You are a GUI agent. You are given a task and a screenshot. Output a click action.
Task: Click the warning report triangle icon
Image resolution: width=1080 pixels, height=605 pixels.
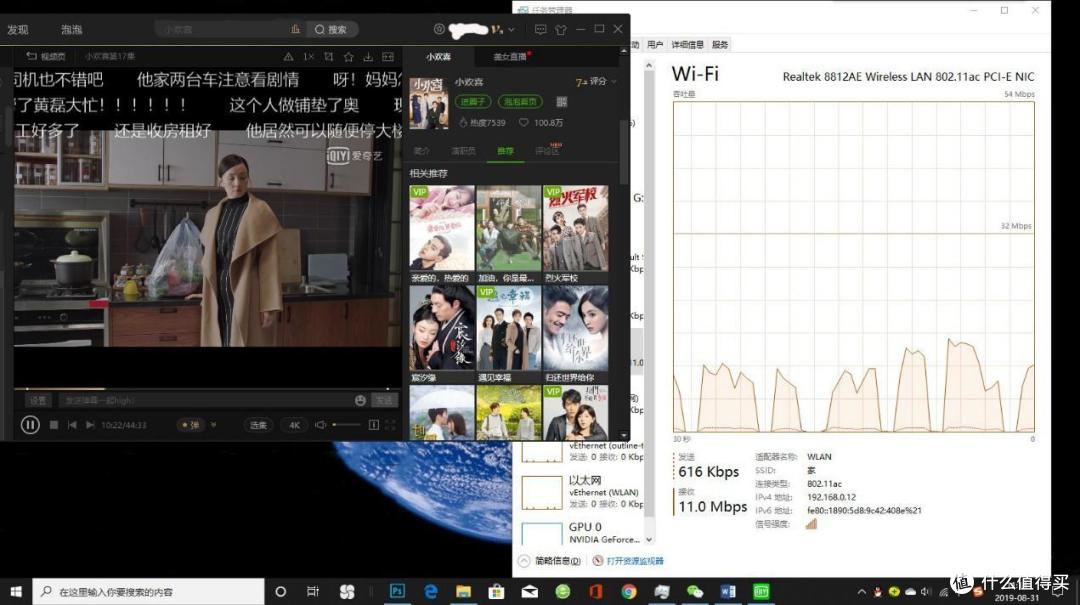click(289, 57)
